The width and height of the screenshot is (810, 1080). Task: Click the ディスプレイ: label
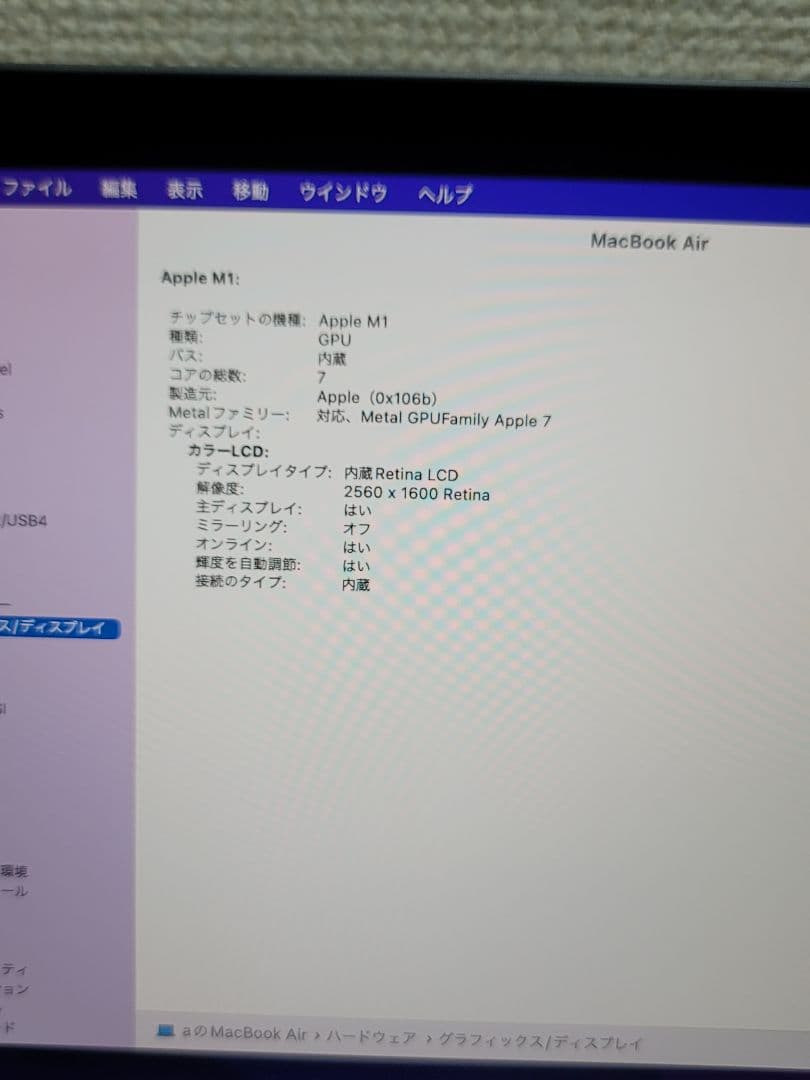tap(215, 432)
